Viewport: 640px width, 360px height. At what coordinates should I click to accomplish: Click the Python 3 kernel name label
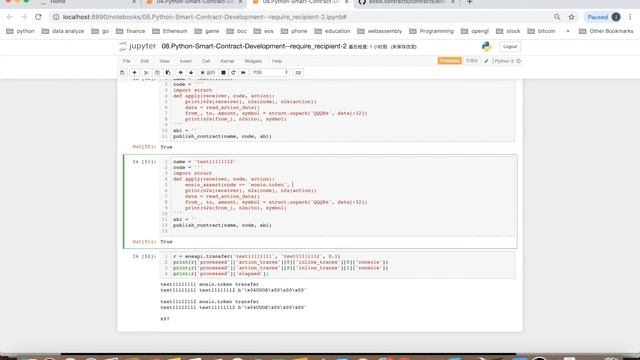pos(504,61)
